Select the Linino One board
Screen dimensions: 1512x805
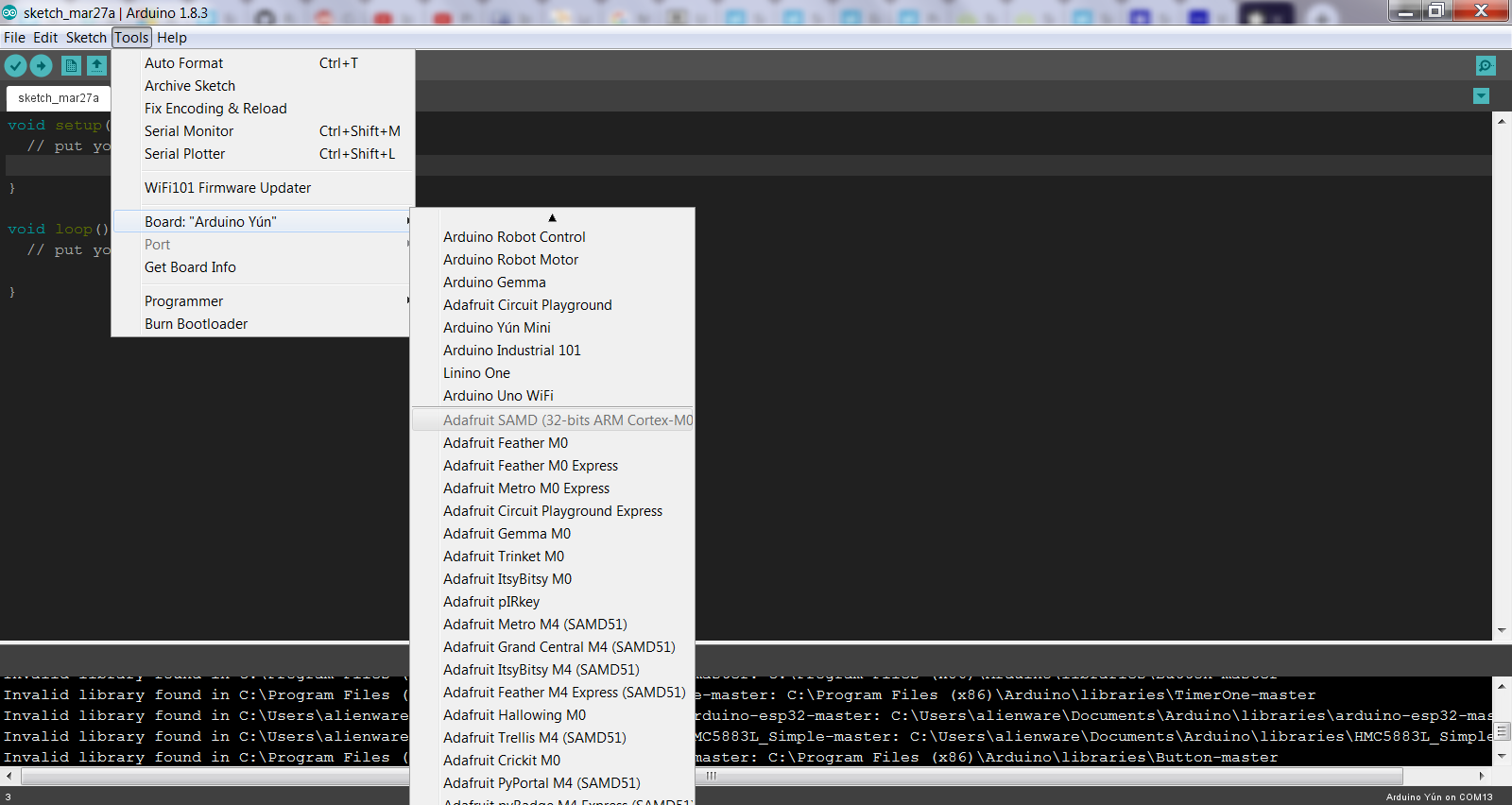(553, 373)
